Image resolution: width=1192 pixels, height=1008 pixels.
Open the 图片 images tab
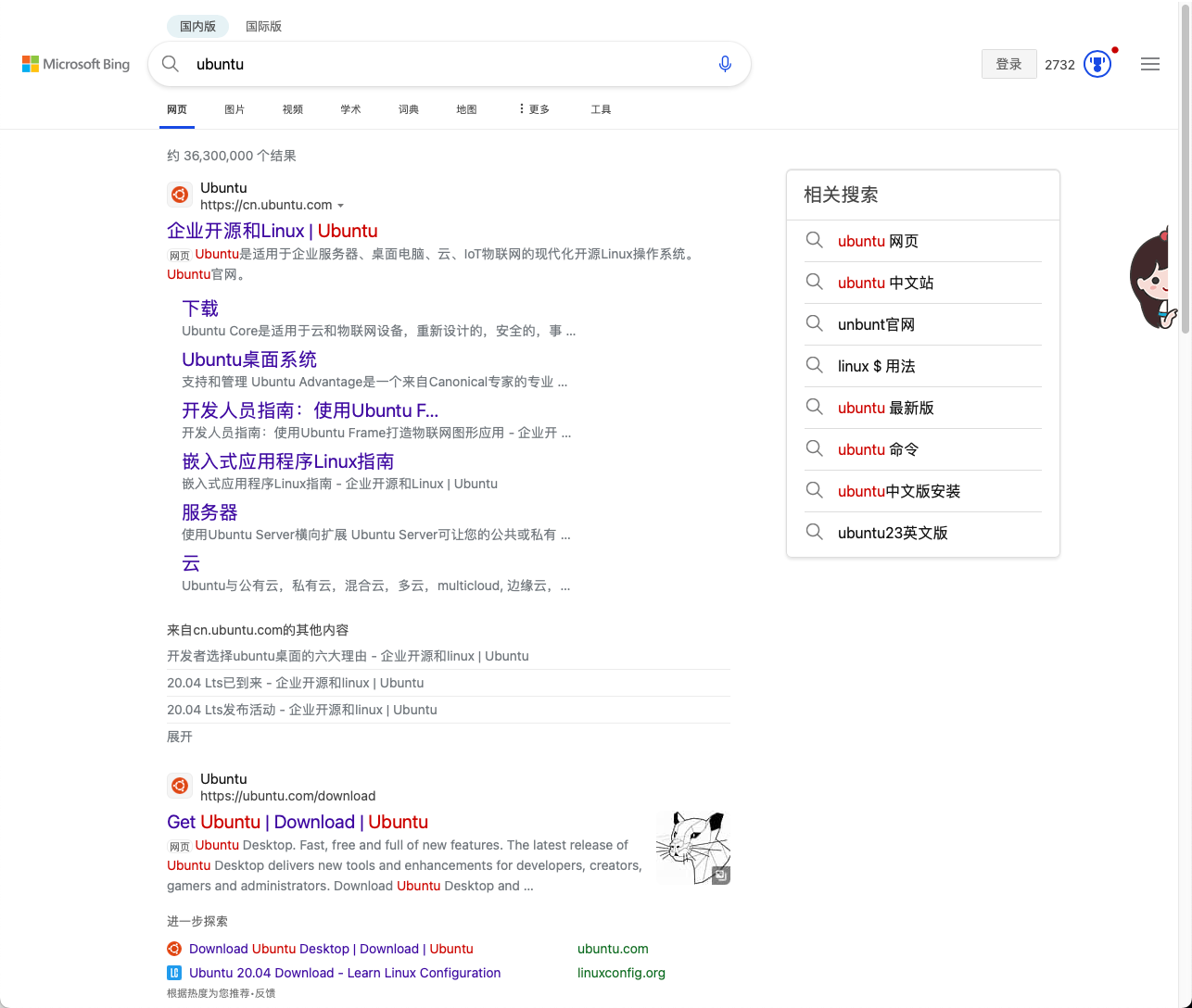coord(235,109)
